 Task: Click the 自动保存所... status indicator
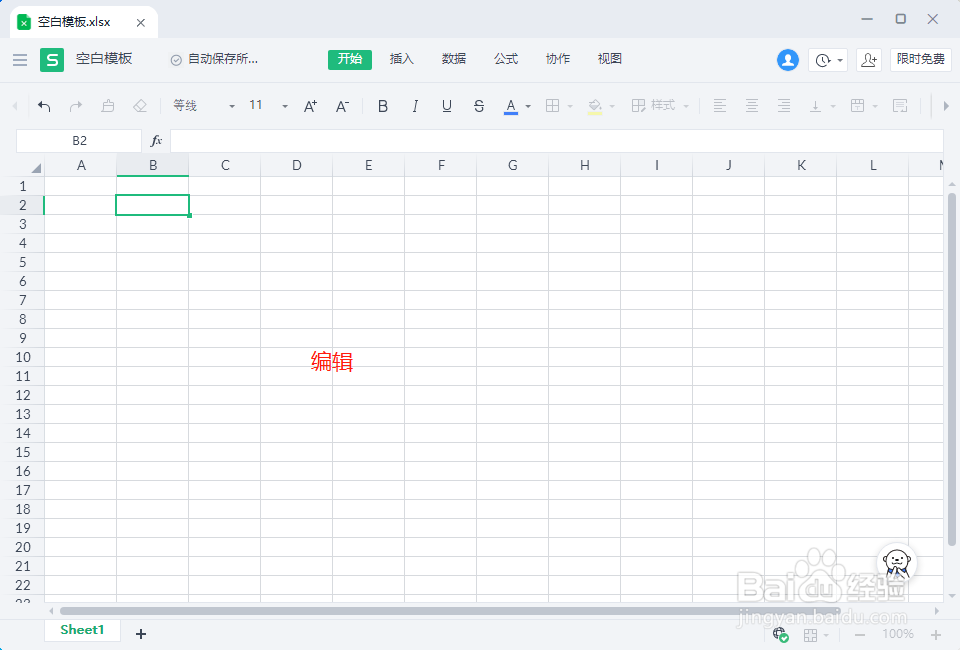pyautogui.click(x=214, y=59)
